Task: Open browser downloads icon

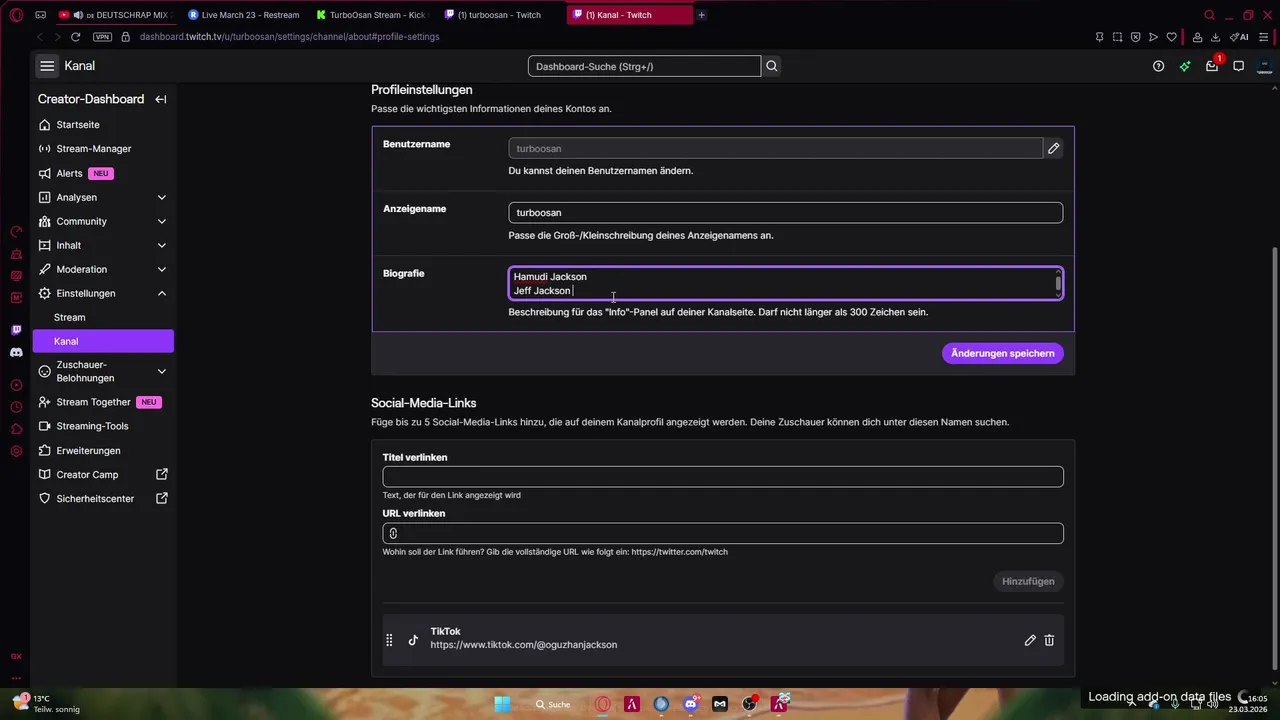Action: pyautogui.click(x=1215, y=37)
